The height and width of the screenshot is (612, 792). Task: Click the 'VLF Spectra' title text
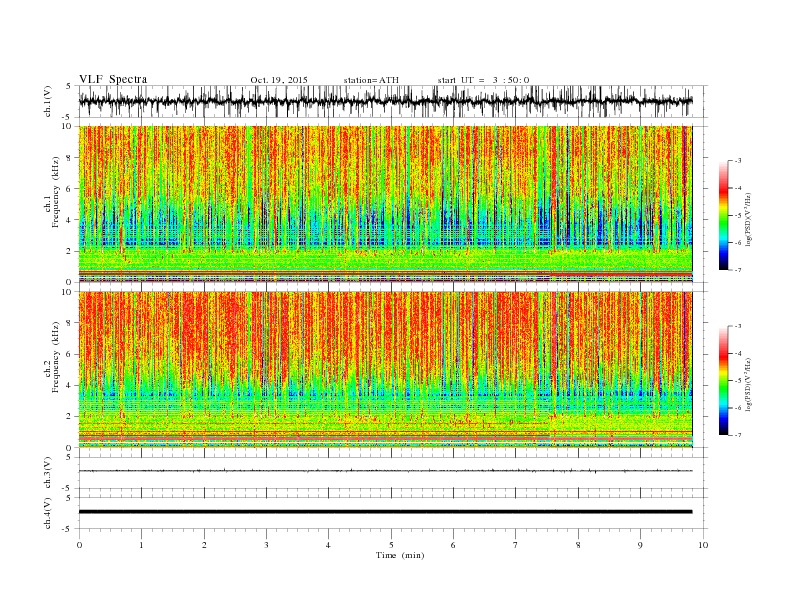(x=113, y=79)
